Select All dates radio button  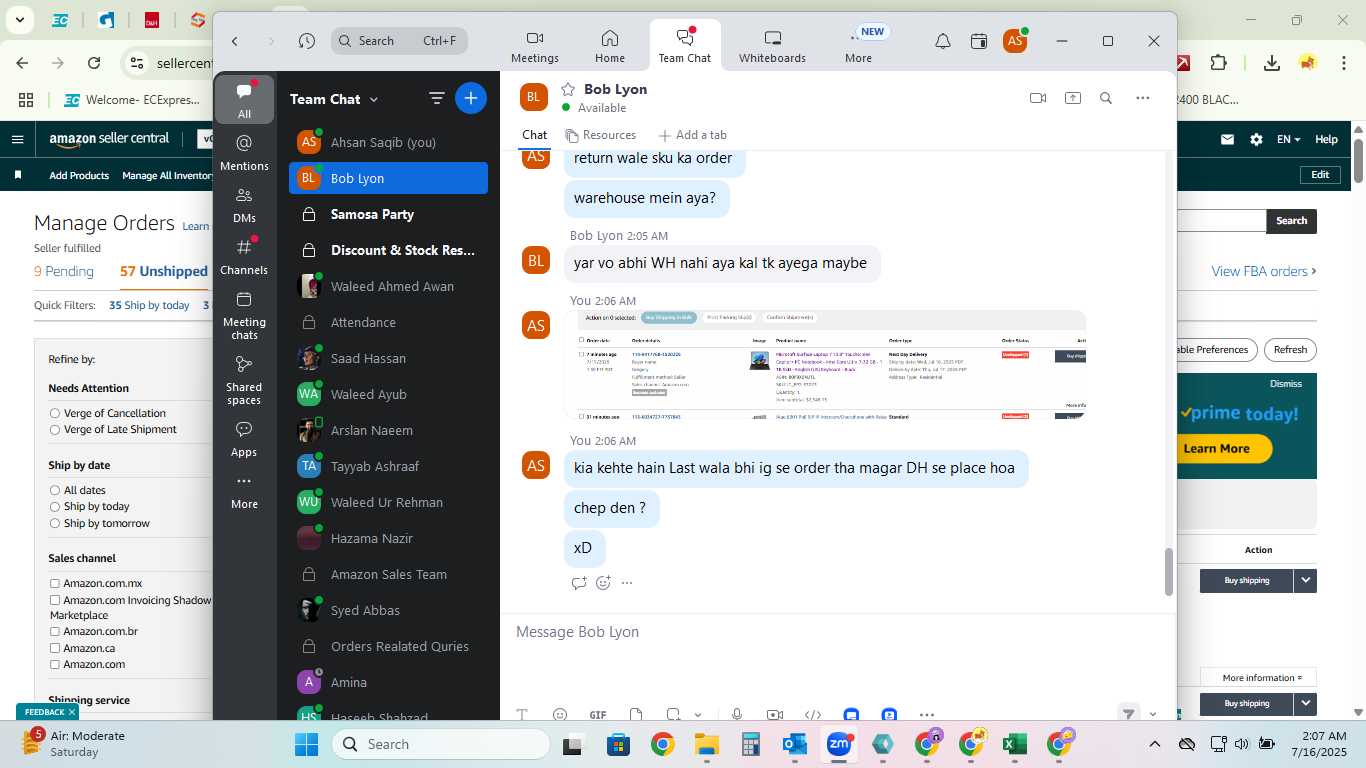pyautogui.click(x=55, y=490)
